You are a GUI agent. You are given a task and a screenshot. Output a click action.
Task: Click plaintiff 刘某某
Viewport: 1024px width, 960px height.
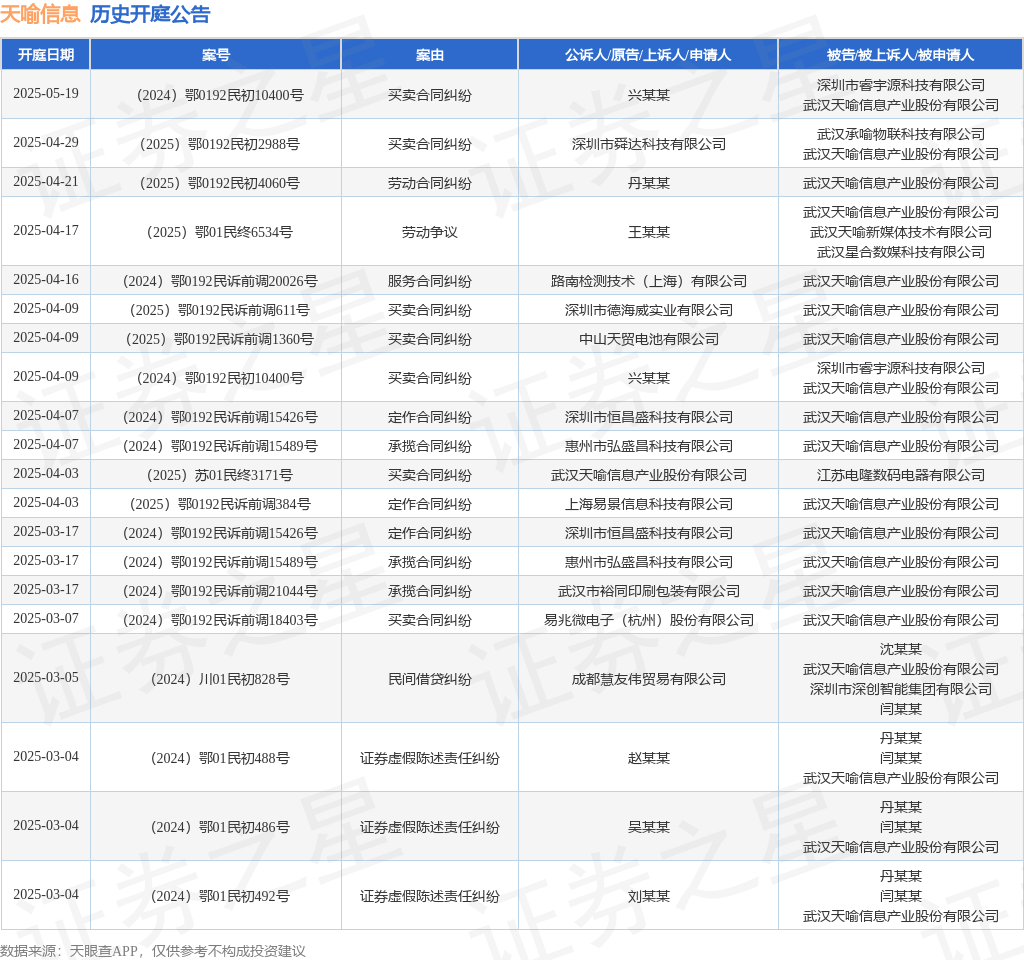648,896
